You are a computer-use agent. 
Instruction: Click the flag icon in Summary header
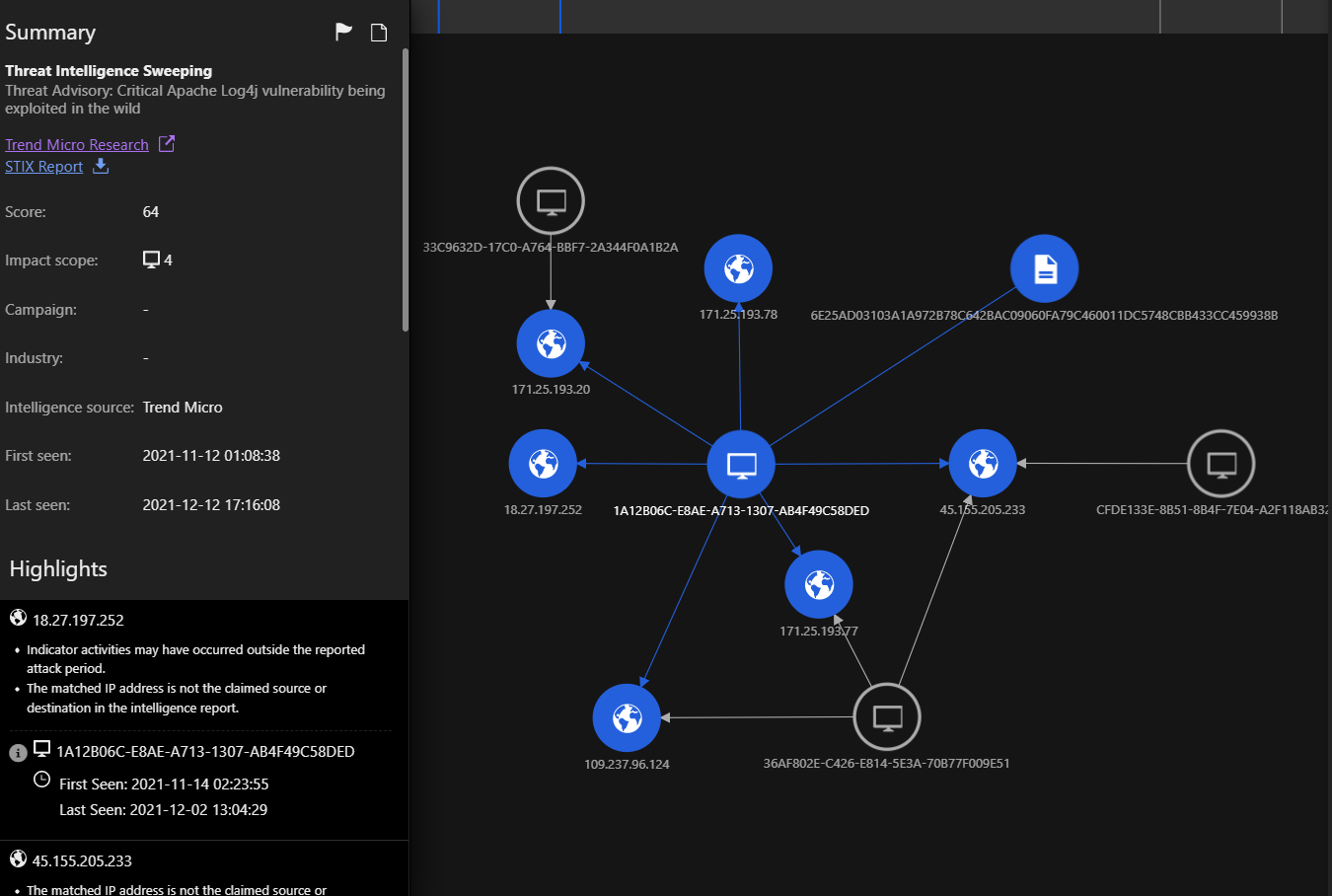point(343,33)
